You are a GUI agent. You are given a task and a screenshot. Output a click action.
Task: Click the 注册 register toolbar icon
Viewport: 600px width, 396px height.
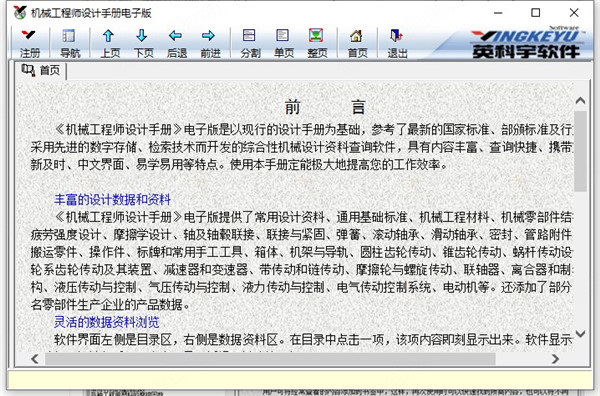(x=29, y=43)
